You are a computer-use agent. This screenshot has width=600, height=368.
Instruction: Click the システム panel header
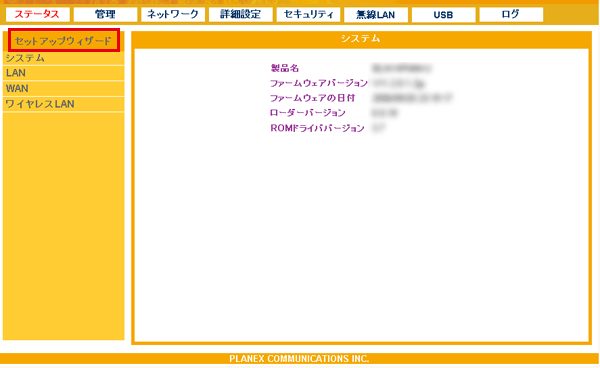coord(360,39)
